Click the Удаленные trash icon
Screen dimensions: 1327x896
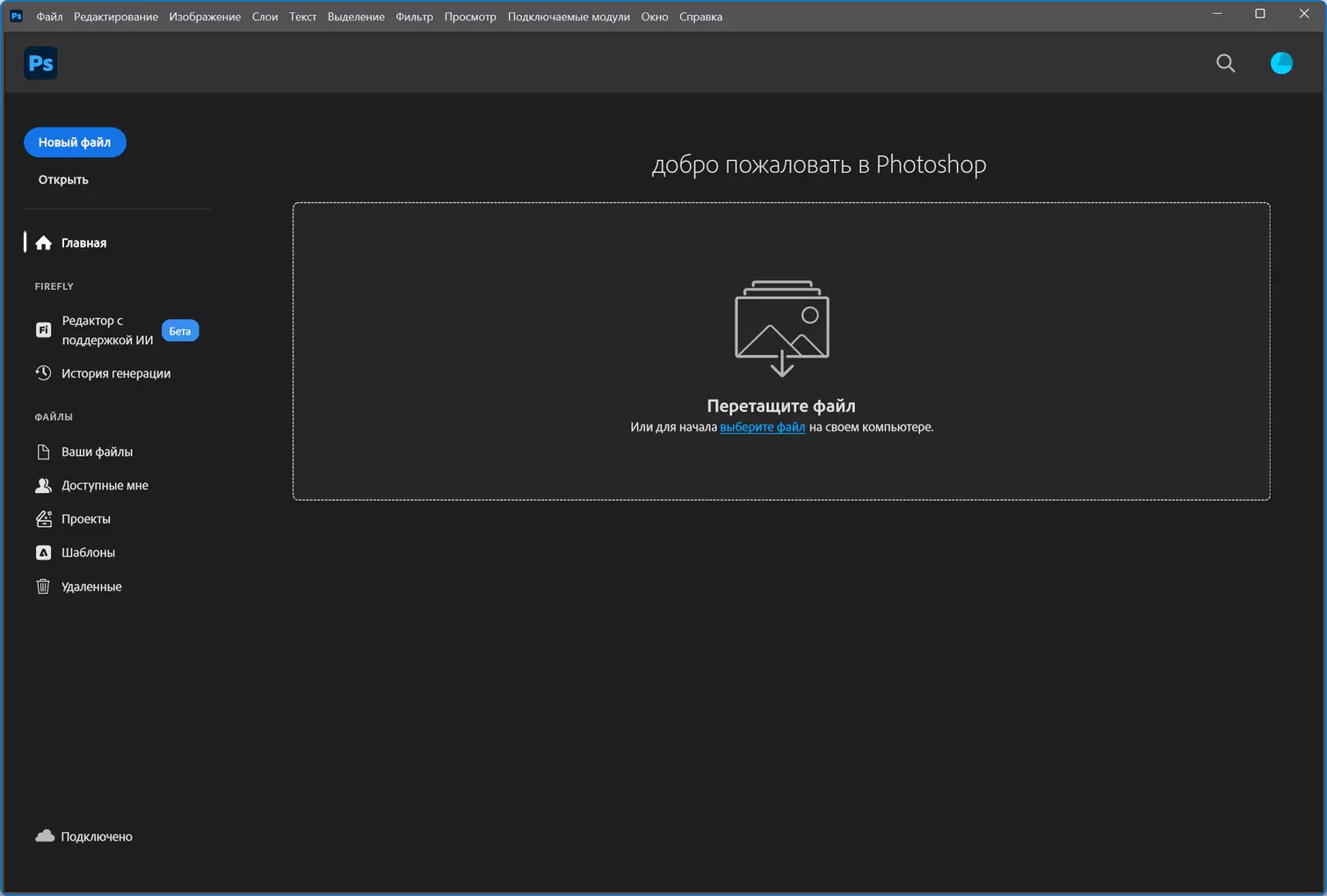43,587
